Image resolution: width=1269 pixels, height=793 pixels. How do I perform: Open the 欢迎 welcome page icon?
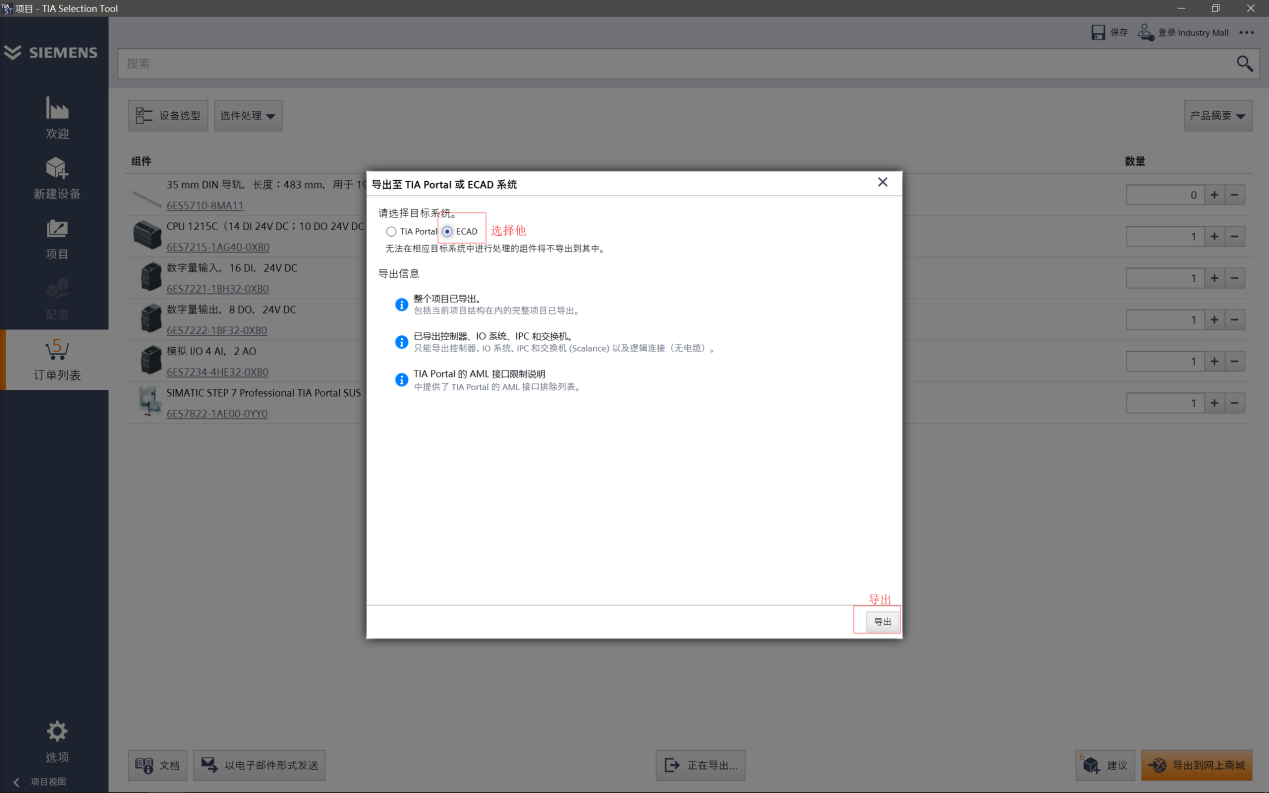(57, 108)
